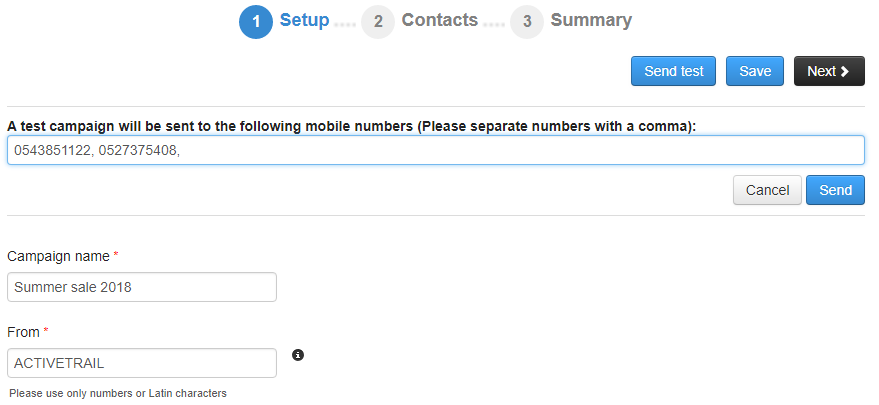Click the step 3 circle icon
The width and height of the screenshot is (879, 405).
coord(527,21)
